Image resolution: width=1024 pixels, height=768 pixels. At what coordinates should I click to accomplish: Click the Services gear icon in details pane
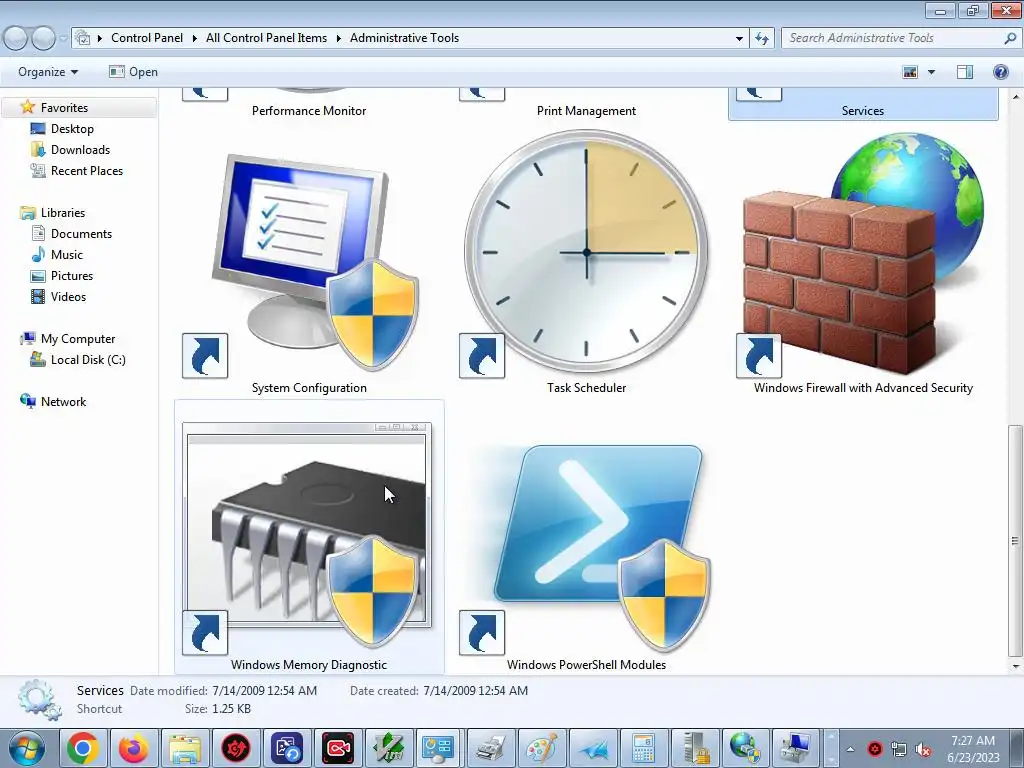click(x=39, y=699)
